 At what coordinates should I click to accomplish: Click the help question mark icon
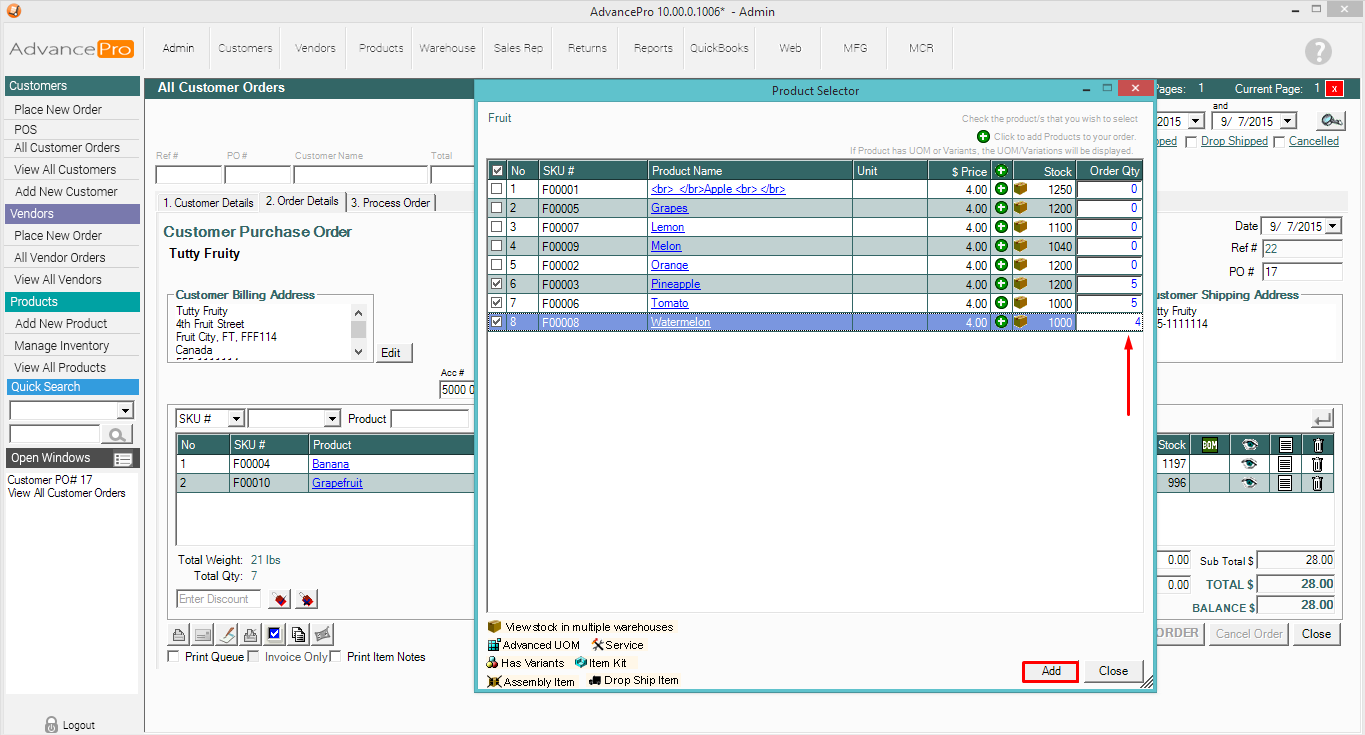[x=1318, y=52]
